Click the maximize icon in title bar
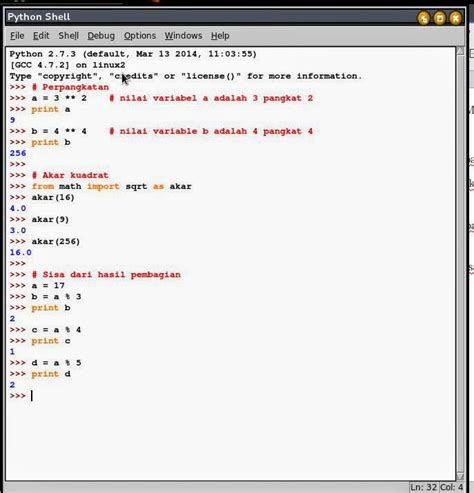 (440, 18)
